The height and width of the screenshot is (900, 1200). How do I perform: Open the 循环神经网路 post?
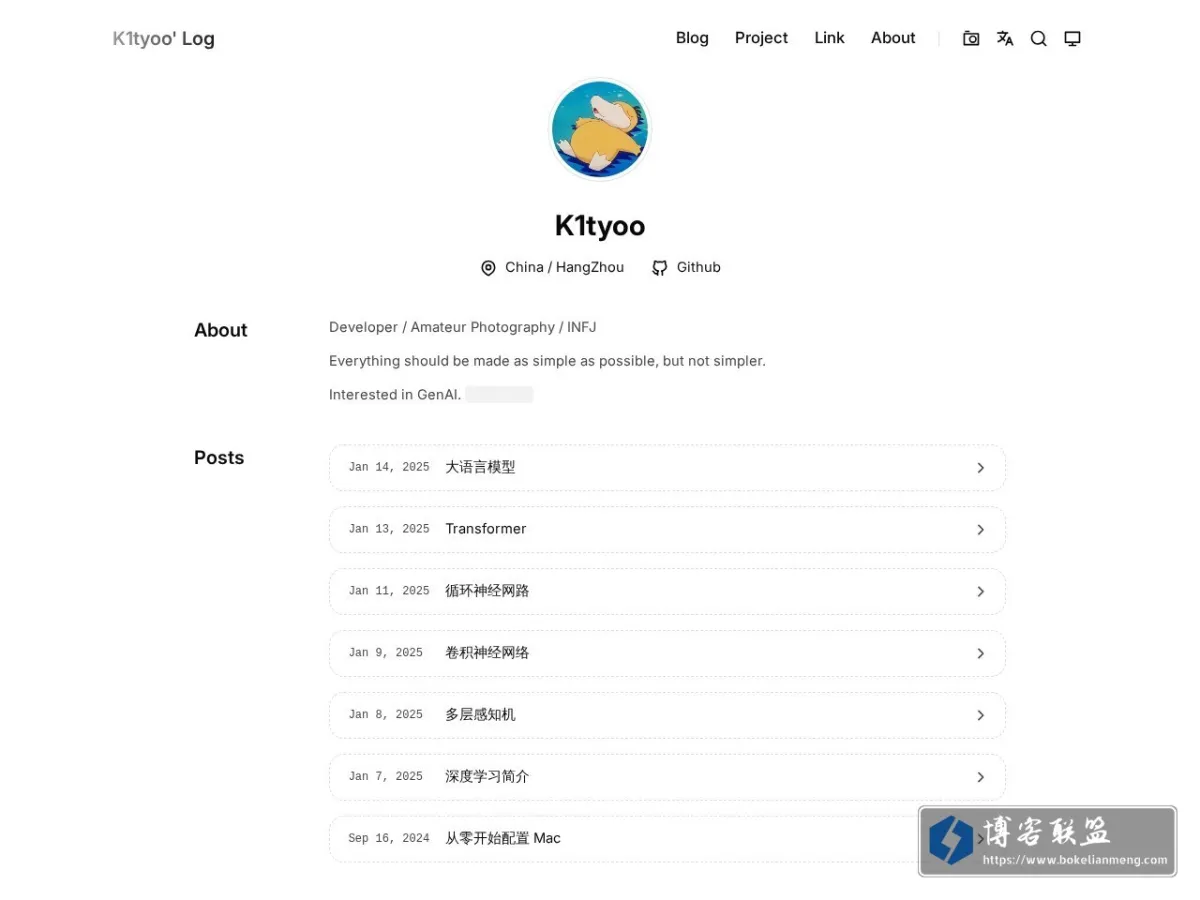pos(667,591)
